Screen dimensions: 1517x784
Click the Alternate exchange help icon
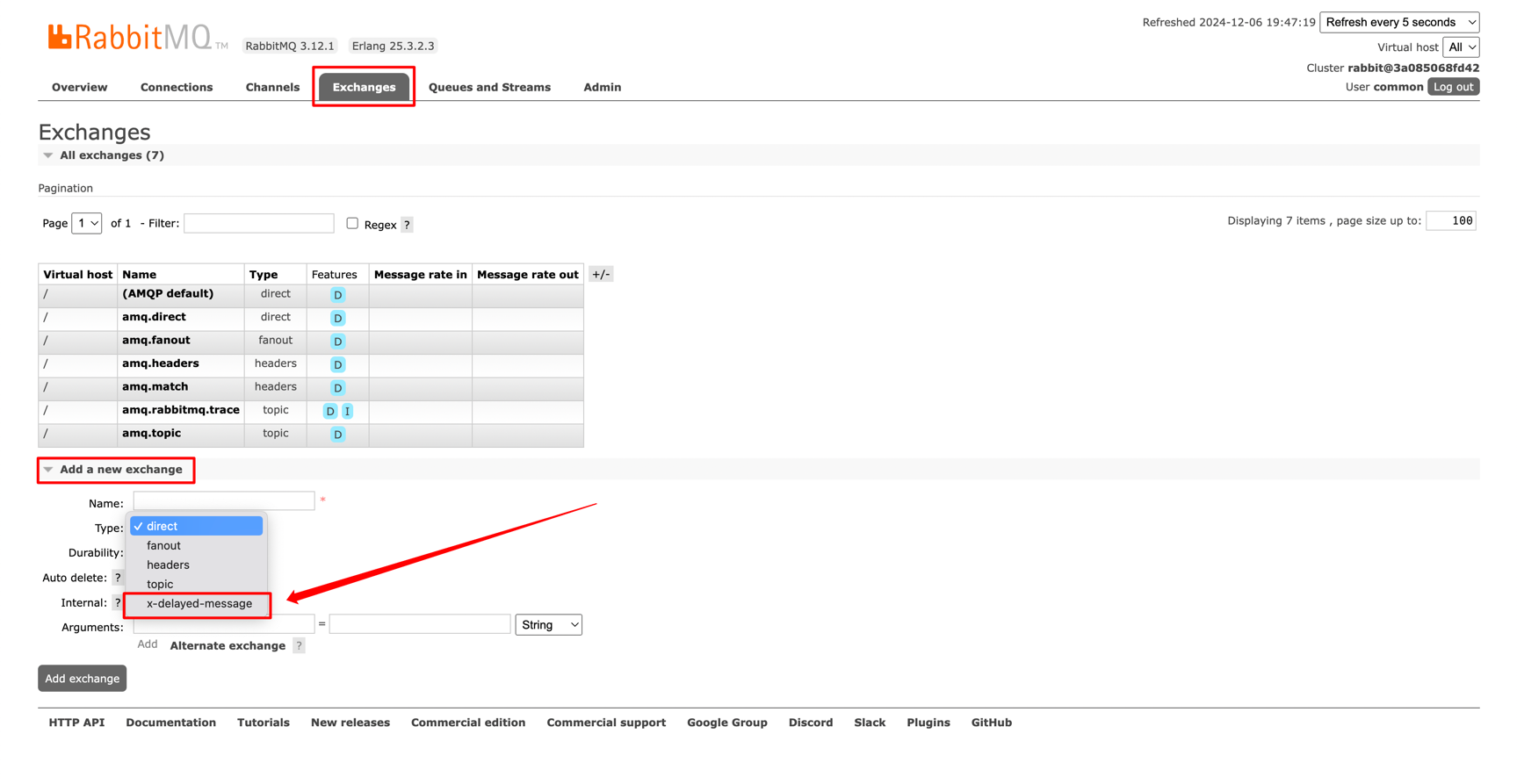299,646
